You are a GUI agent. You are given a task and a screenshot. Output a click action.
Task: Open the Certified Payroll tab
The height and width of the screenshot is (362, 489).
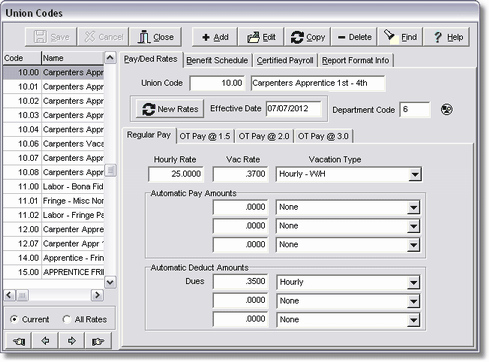(285, 60)
